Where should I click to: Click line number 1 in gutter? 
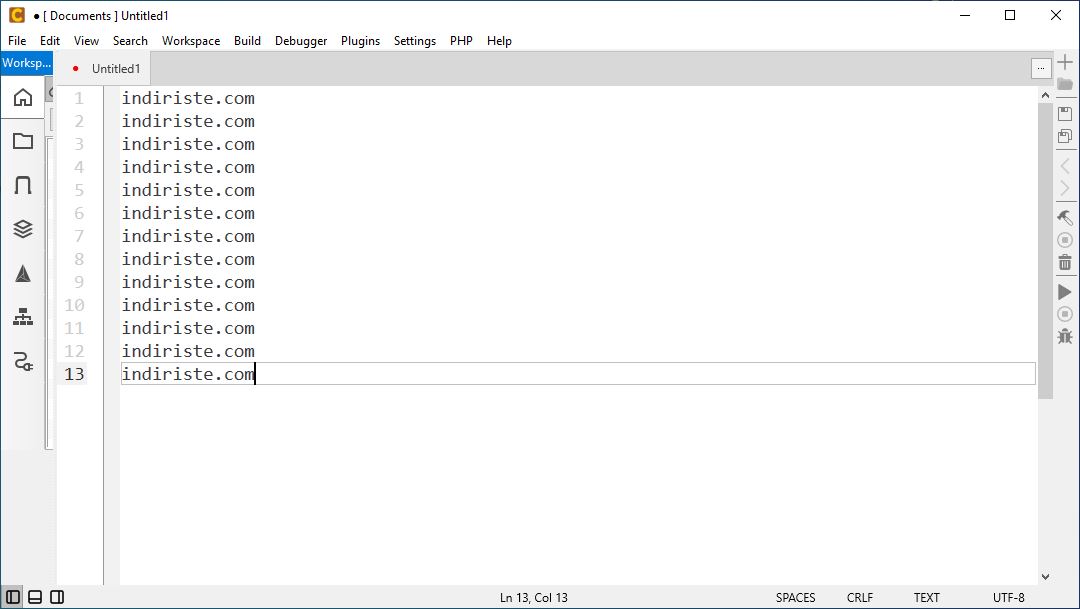[x=79, y=98]
